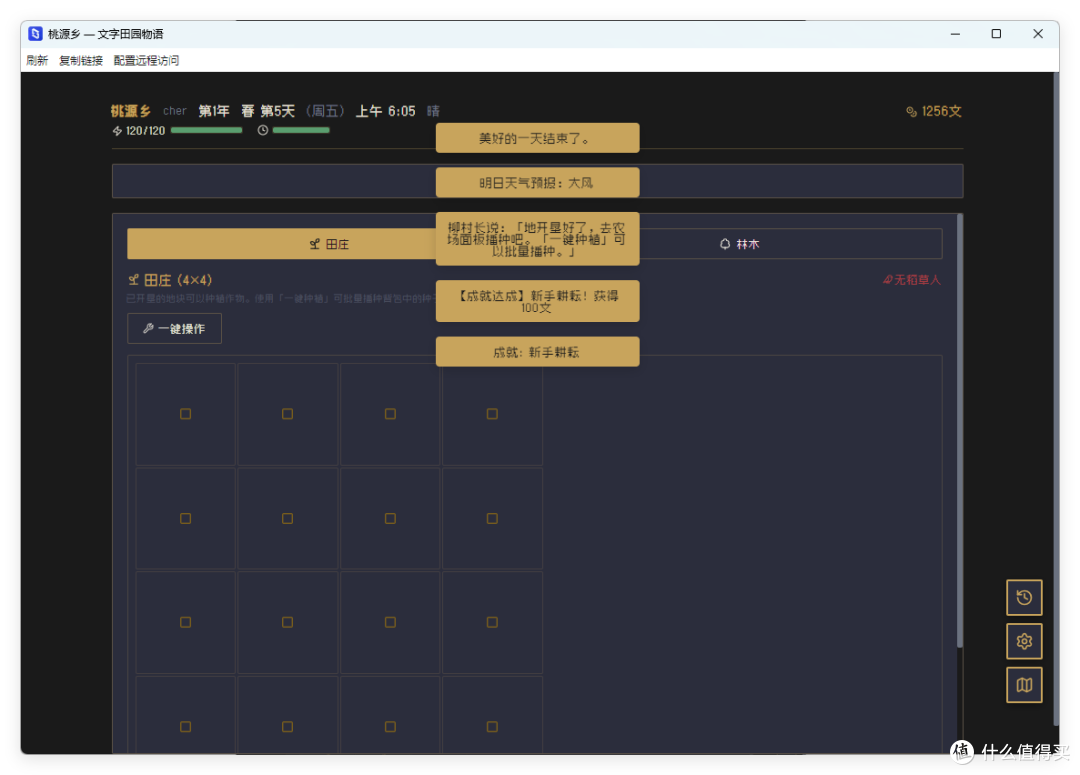Dismiss the 明日天气预报：大风 notification

[x=537, y=183]
